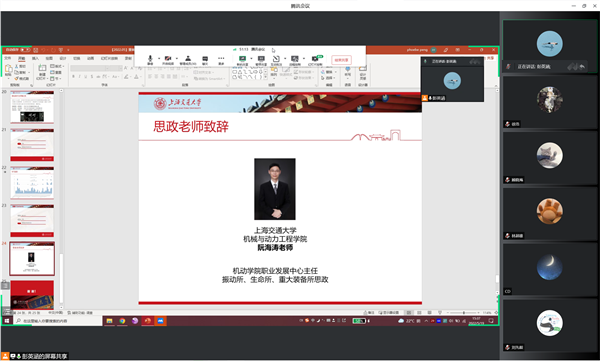
Task: Click the Format Painter in clipboard group
Action: 22,78
